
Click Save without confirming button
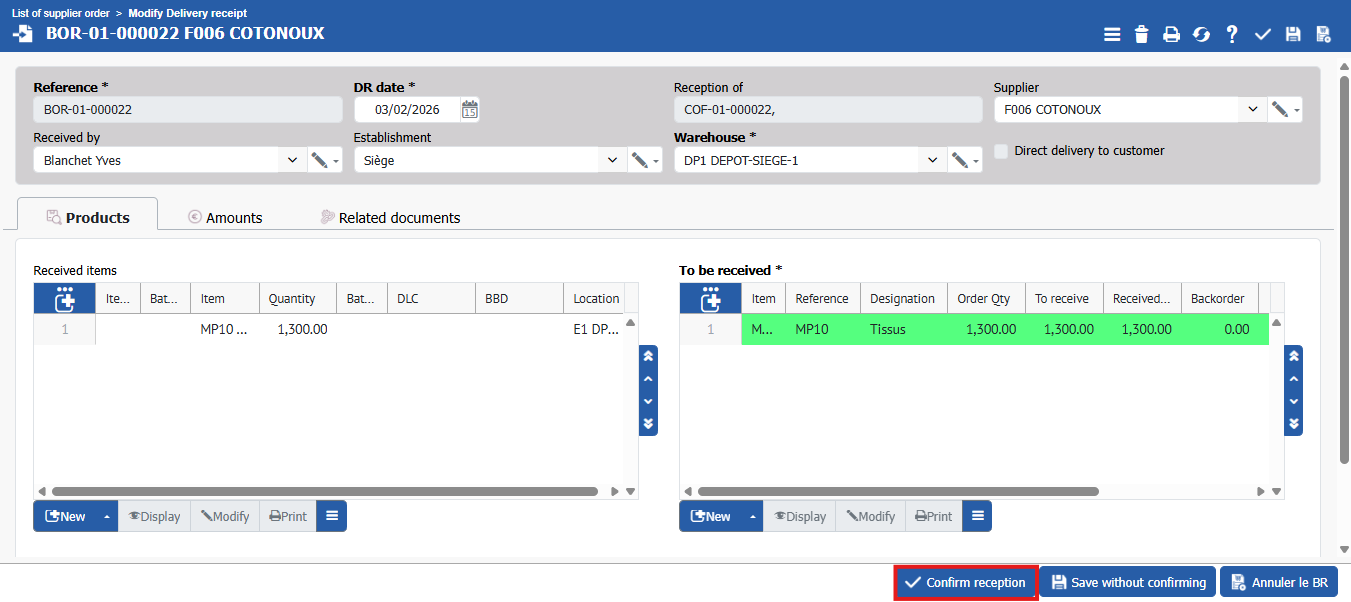1128,583
